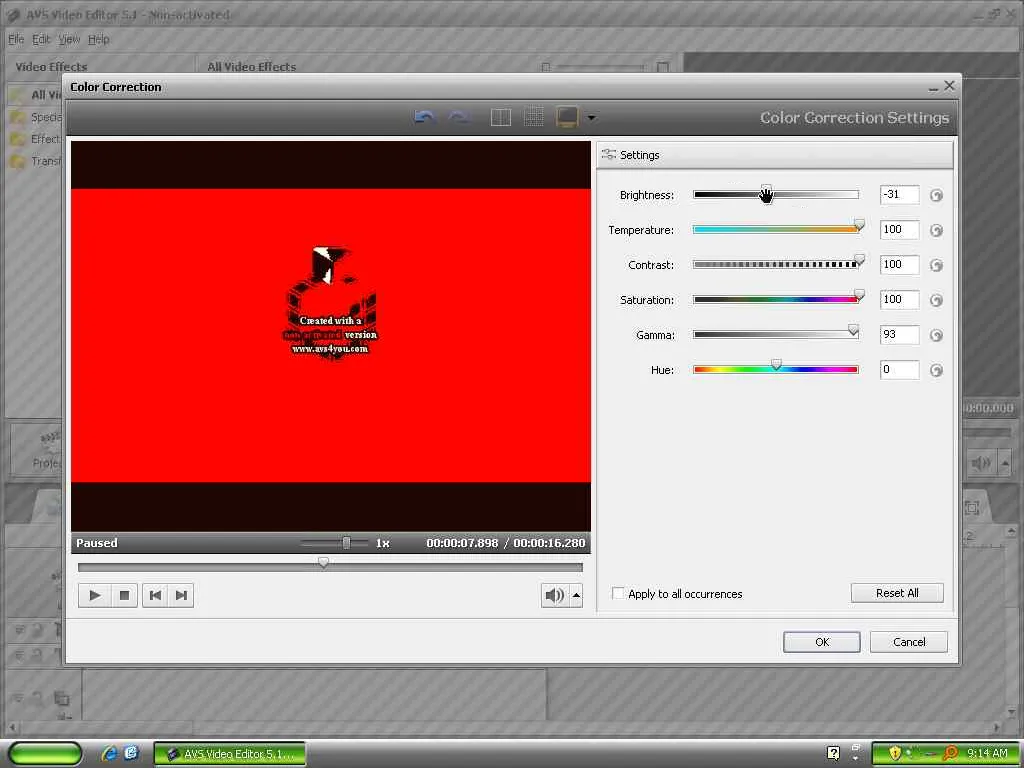Click the playback speed slider
Viewport: 1024px width, 768px height.
point(334,543)
